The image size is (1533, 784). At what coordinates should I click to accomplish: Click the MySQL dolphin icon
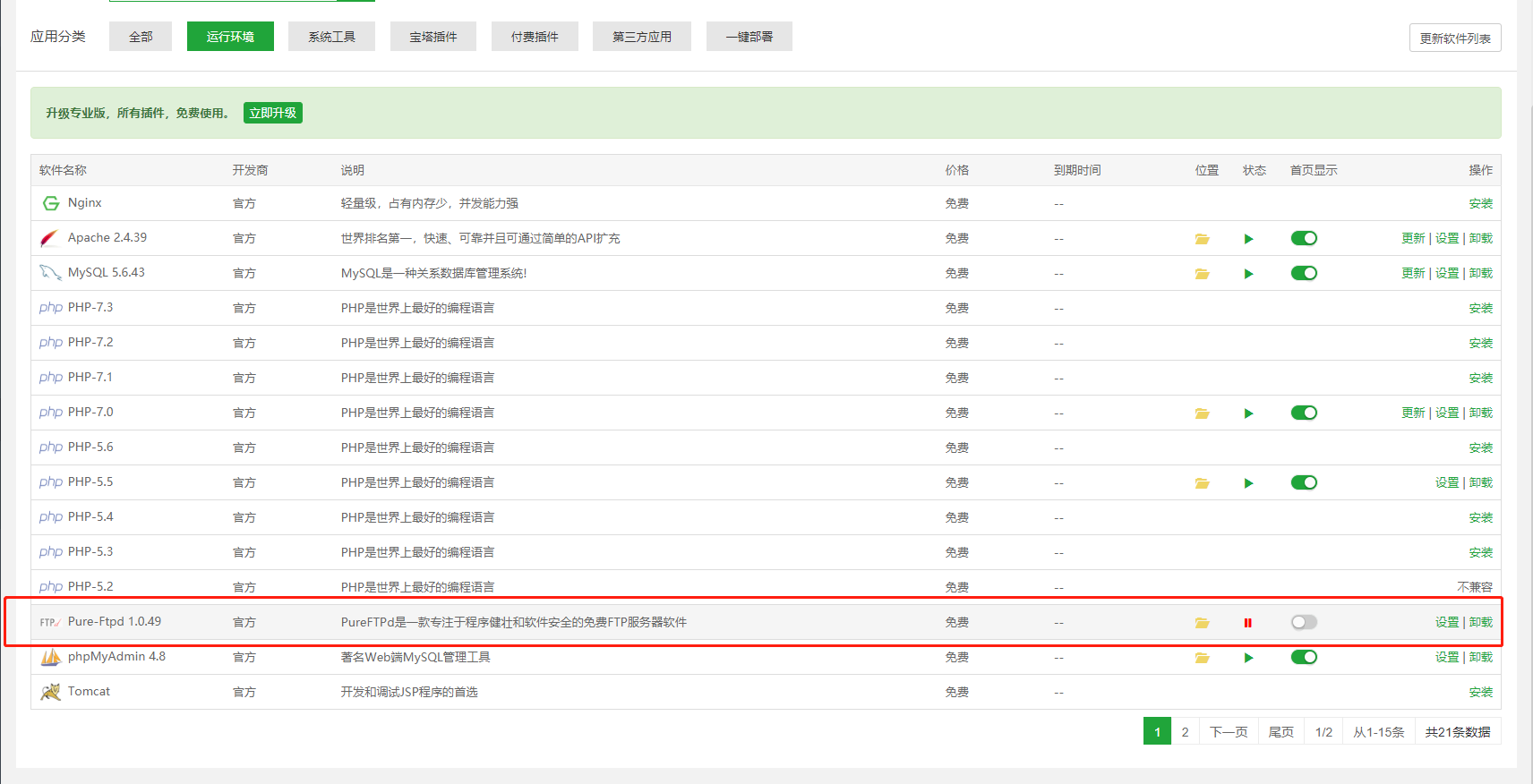pos(50,273)
